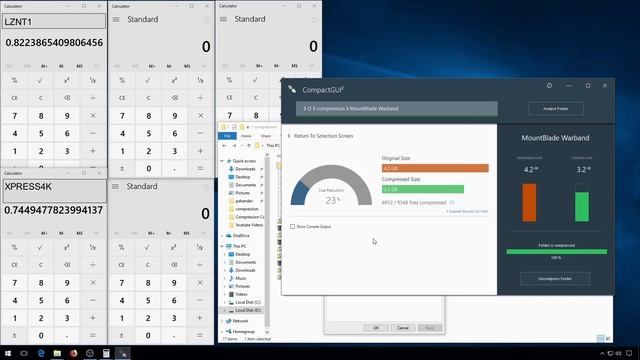Click the CompactGUI folder path breadcrumb field
640x360 pixels.
[x=397, y=109]
